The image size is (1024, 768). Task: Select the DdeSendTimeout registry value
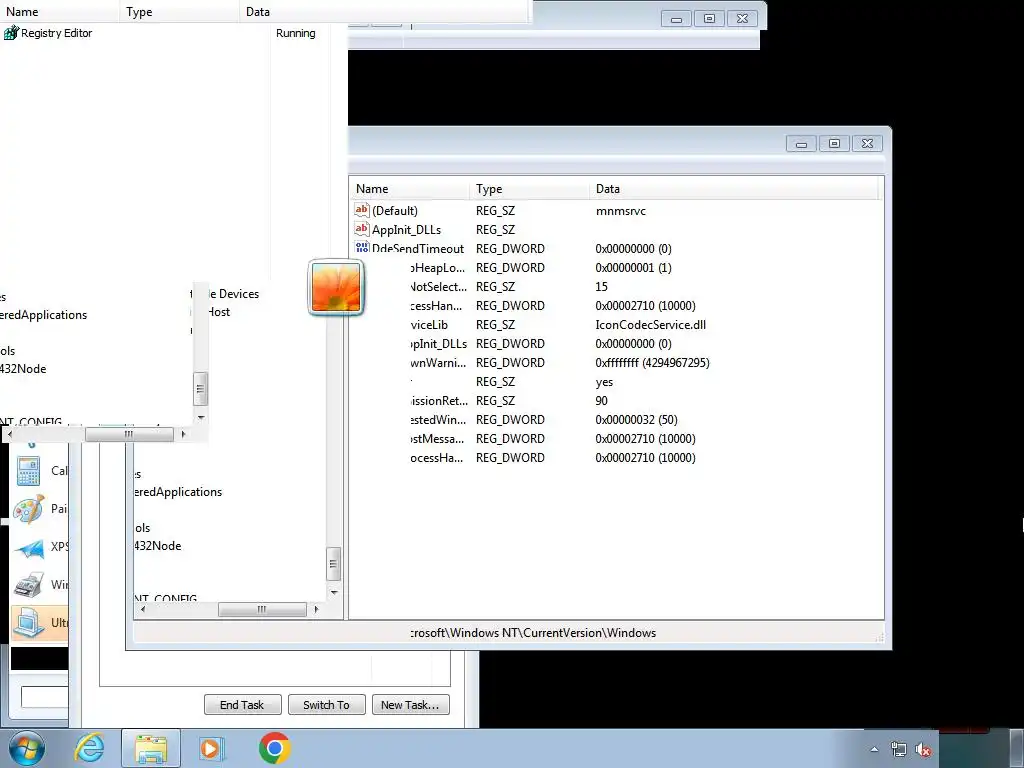point(418,248)
